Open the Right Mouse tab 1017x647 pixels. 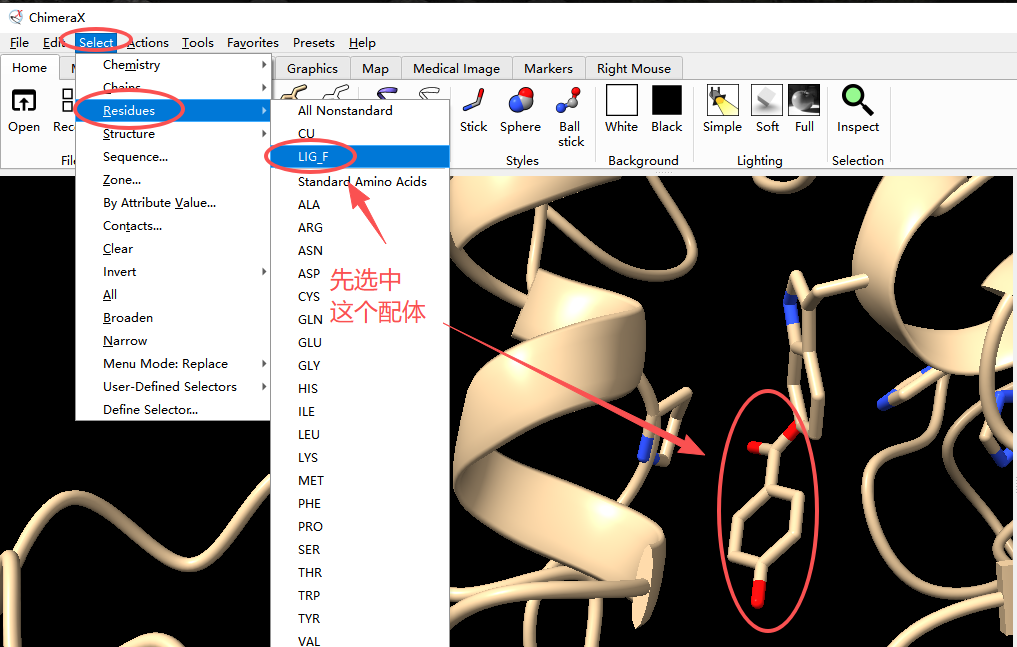pos(633,68)
